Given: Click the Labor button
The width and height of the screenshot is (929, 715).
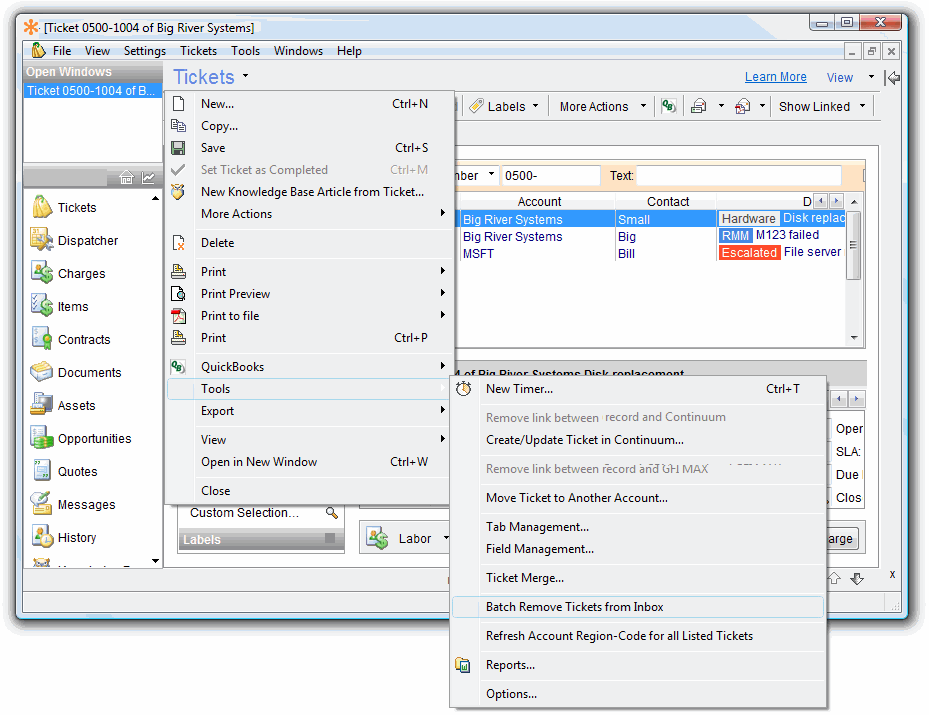Looking at the screenshot, I should (x=414, y=538).
